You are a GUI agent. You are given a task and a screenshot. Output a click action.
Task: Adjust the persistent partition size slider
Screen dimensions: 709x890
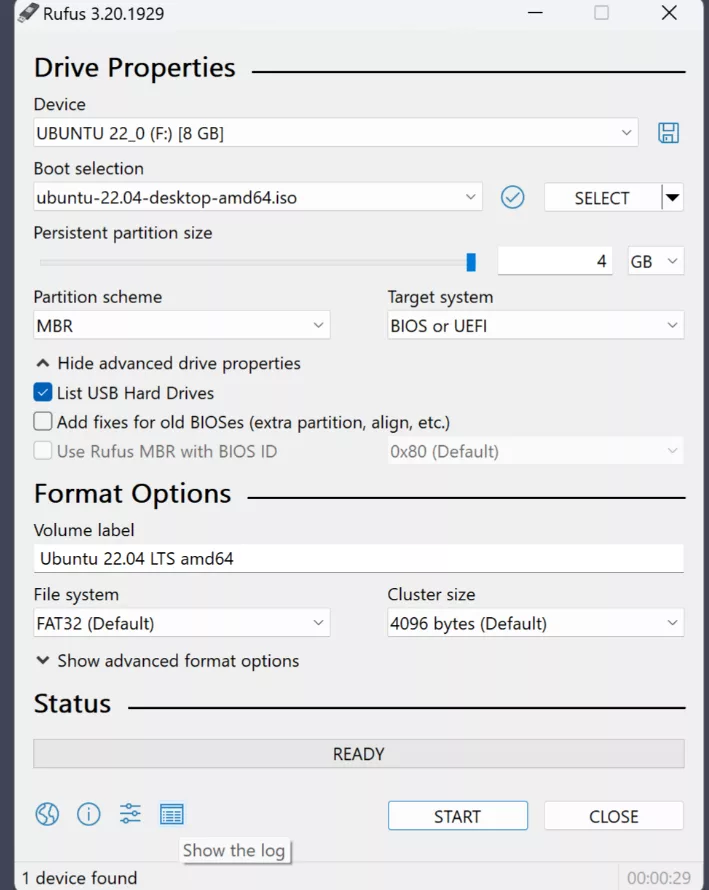[470, 261]
